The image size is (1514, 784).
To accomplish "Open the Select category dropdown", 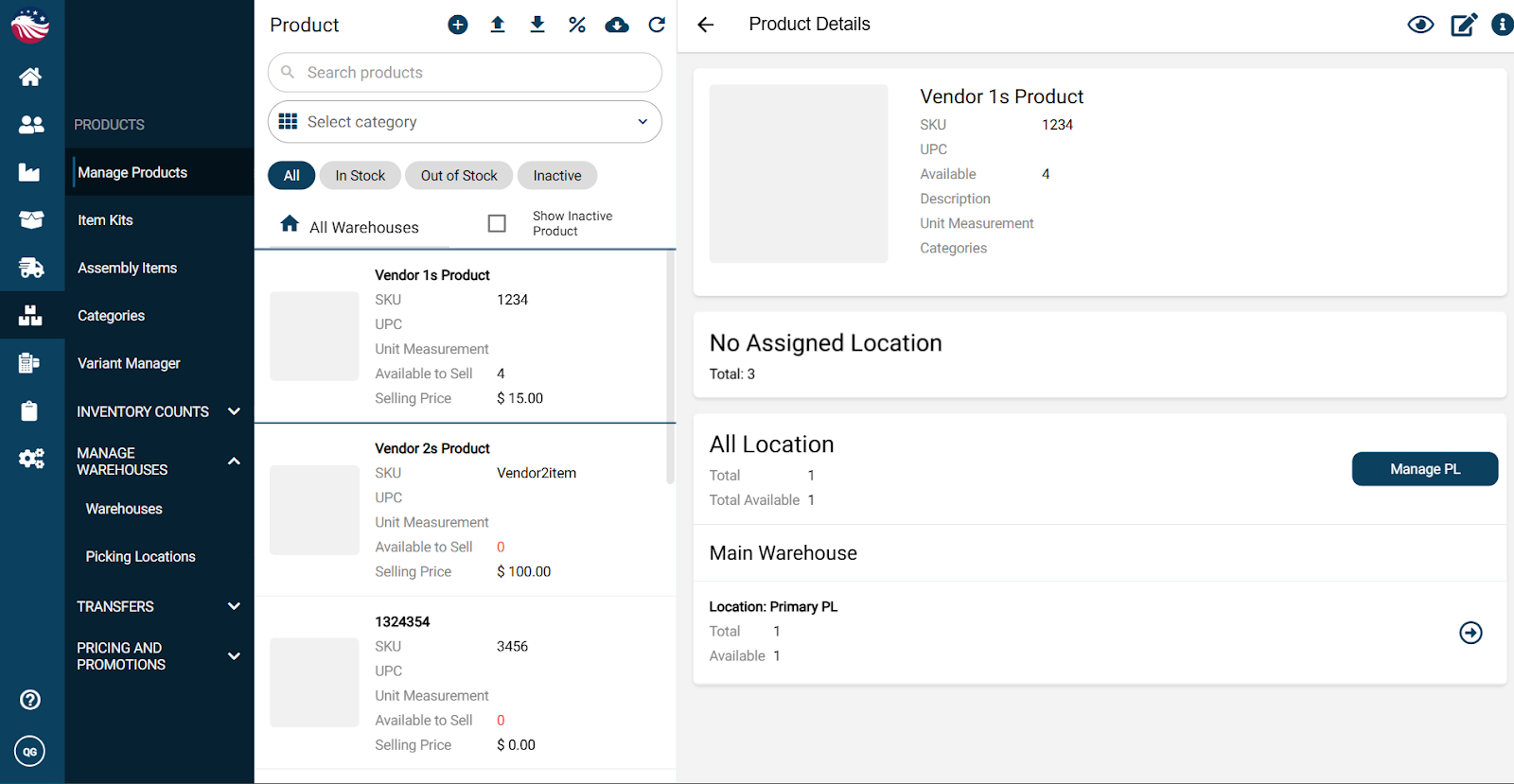I will (465, 122).
